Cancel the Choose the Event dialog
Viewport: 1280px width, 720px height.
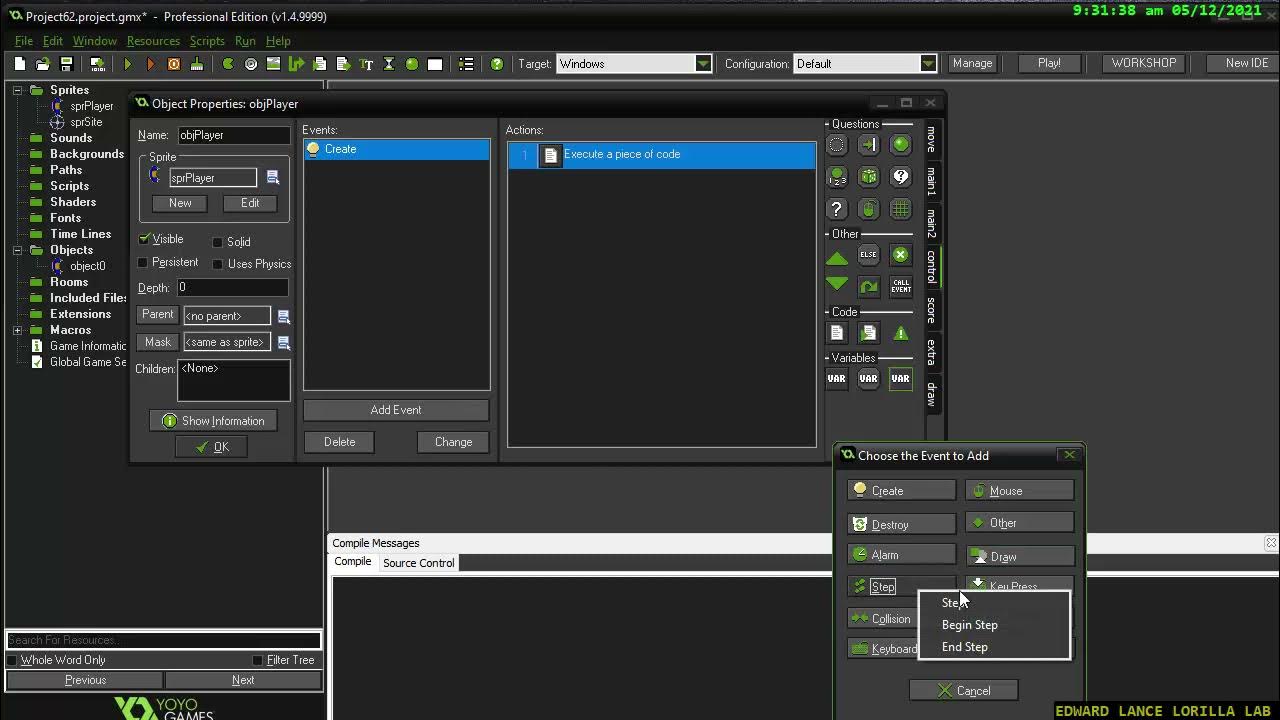click(963, 691)
